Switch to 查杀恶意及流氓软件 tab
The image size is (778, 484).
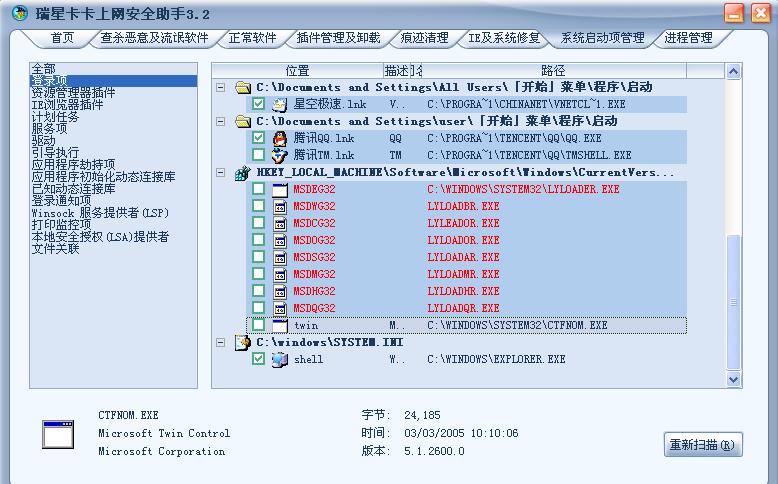click(154, 38)
